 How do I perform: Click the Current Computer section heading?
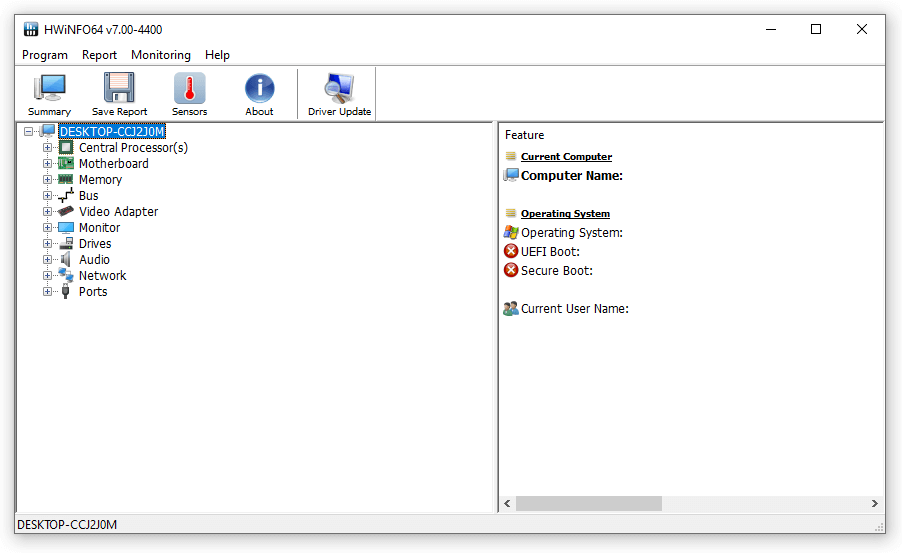tap(567, 156)
